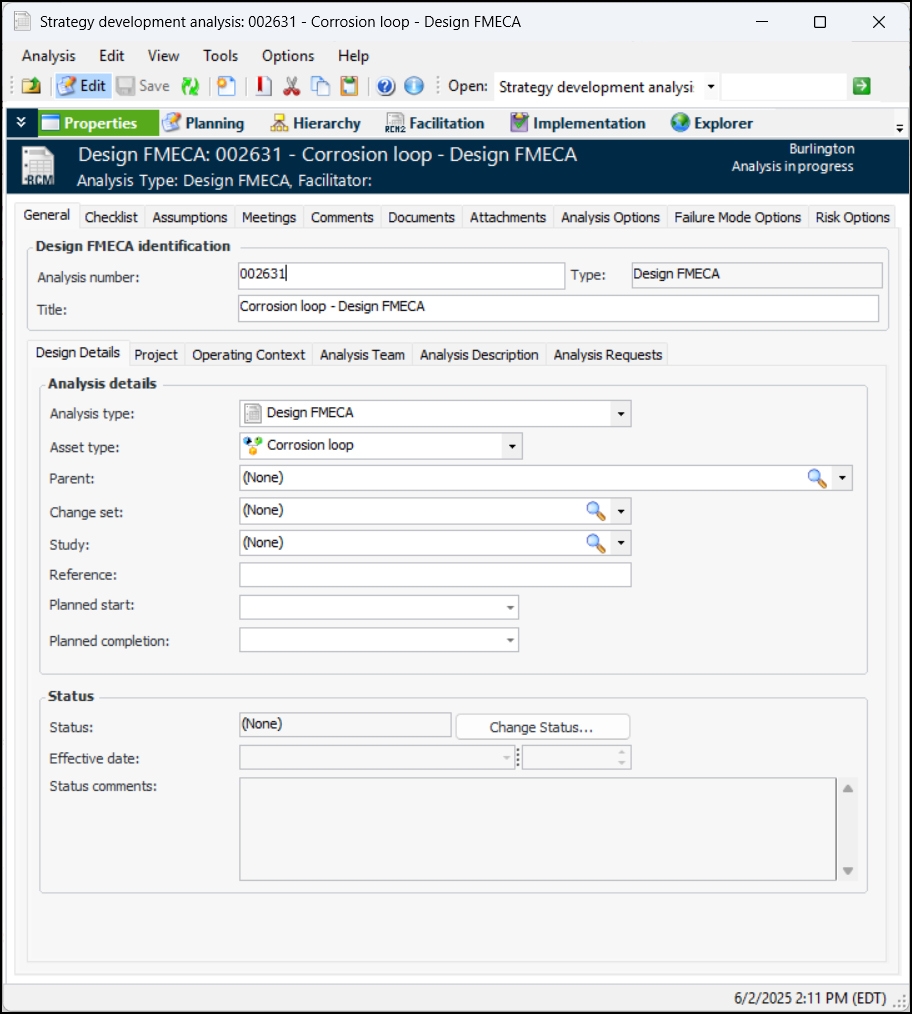This screenshot has width=912, height=1014.
Task: Expand the Analysis type dropdown
Action: click(621, 414)
